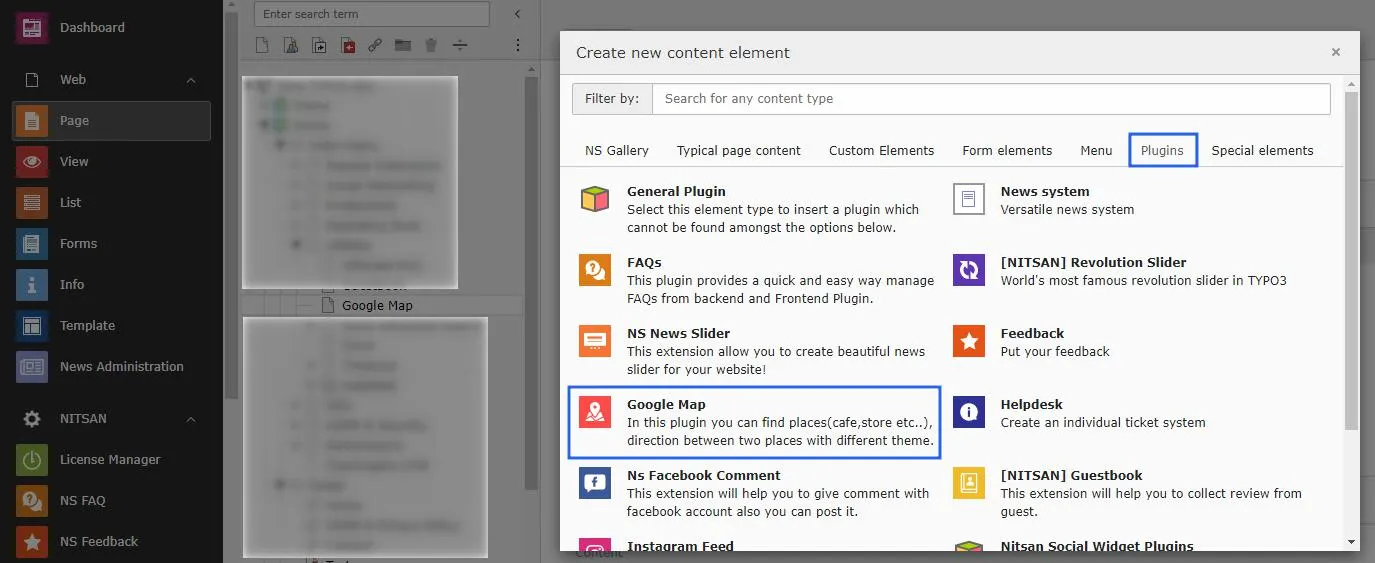1375x563 pixels.
Task: Click the Feedback star icon
Action: [x=968, y=341]
